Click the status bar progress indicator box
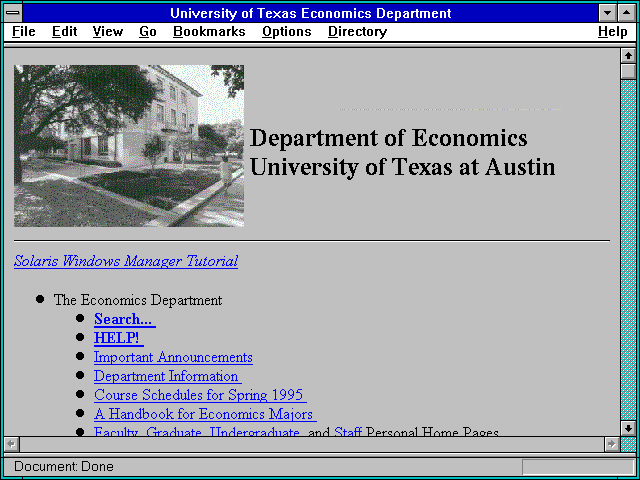Screen dimensions: 640x480 point(578,467)
